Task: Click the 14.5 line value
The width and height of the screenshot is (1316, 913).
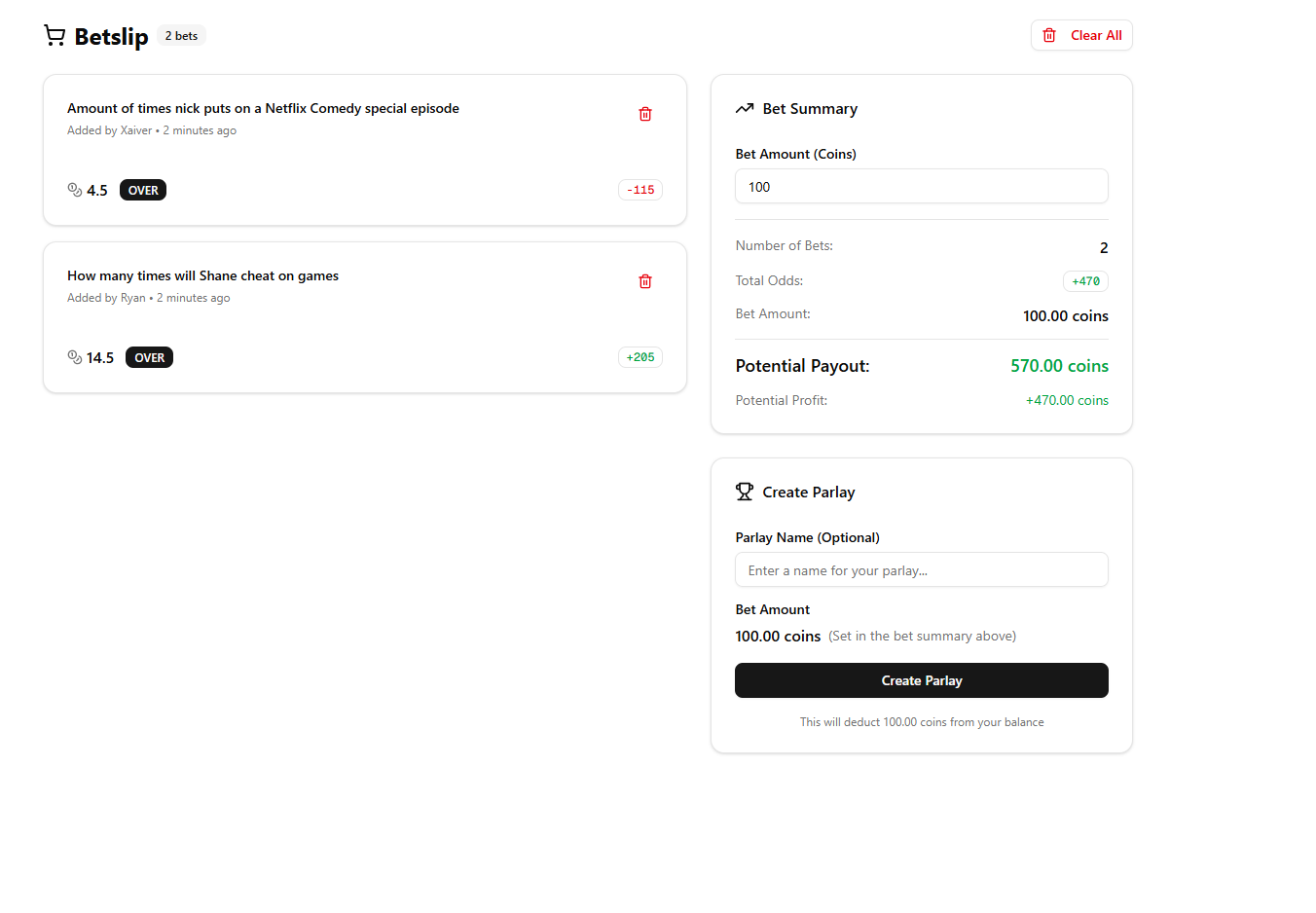Action: (100, 358)
